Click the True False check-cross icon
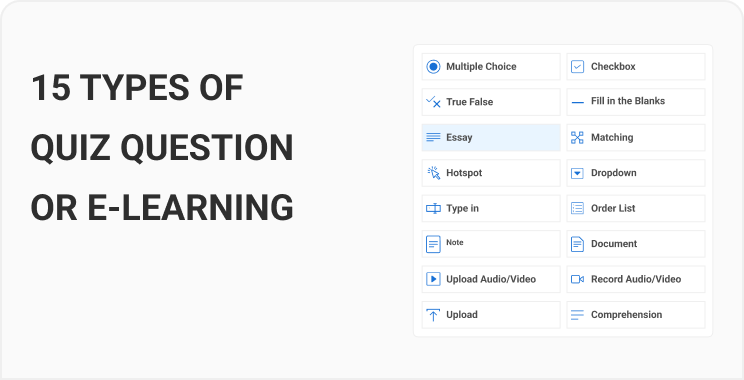 tap(433, 102)
